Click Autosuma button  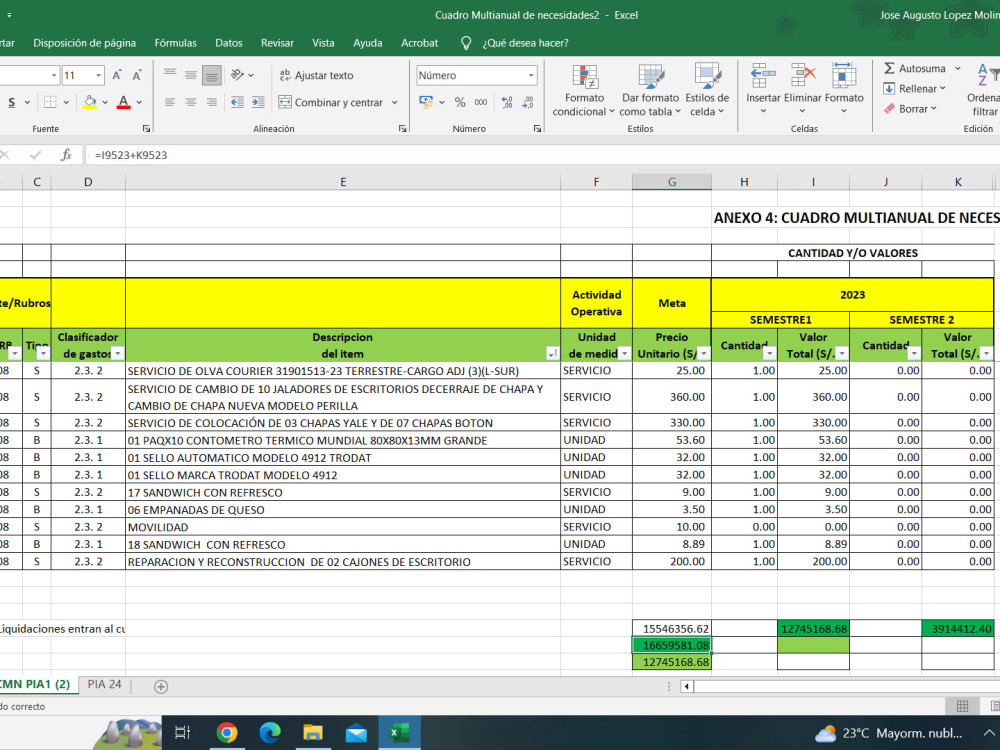coord(915,68)
